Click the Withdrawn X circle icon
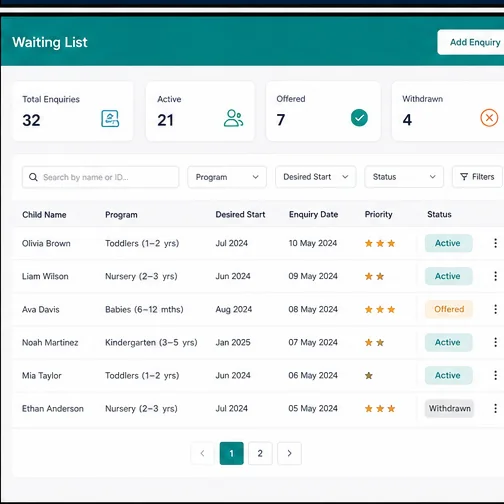504x504 pixels. click(489, 118)
